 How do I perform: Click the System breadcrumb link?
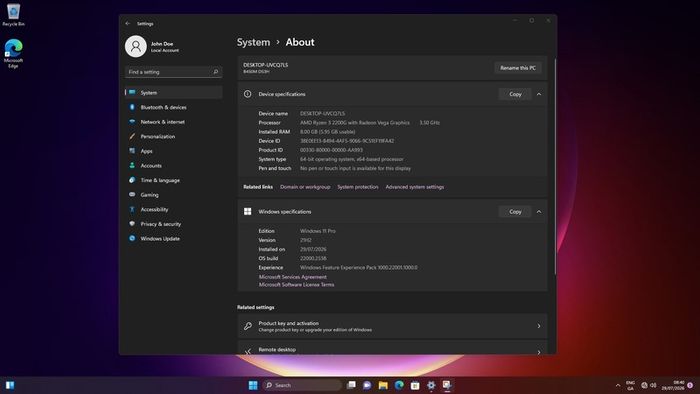click(x=253, y=42)
